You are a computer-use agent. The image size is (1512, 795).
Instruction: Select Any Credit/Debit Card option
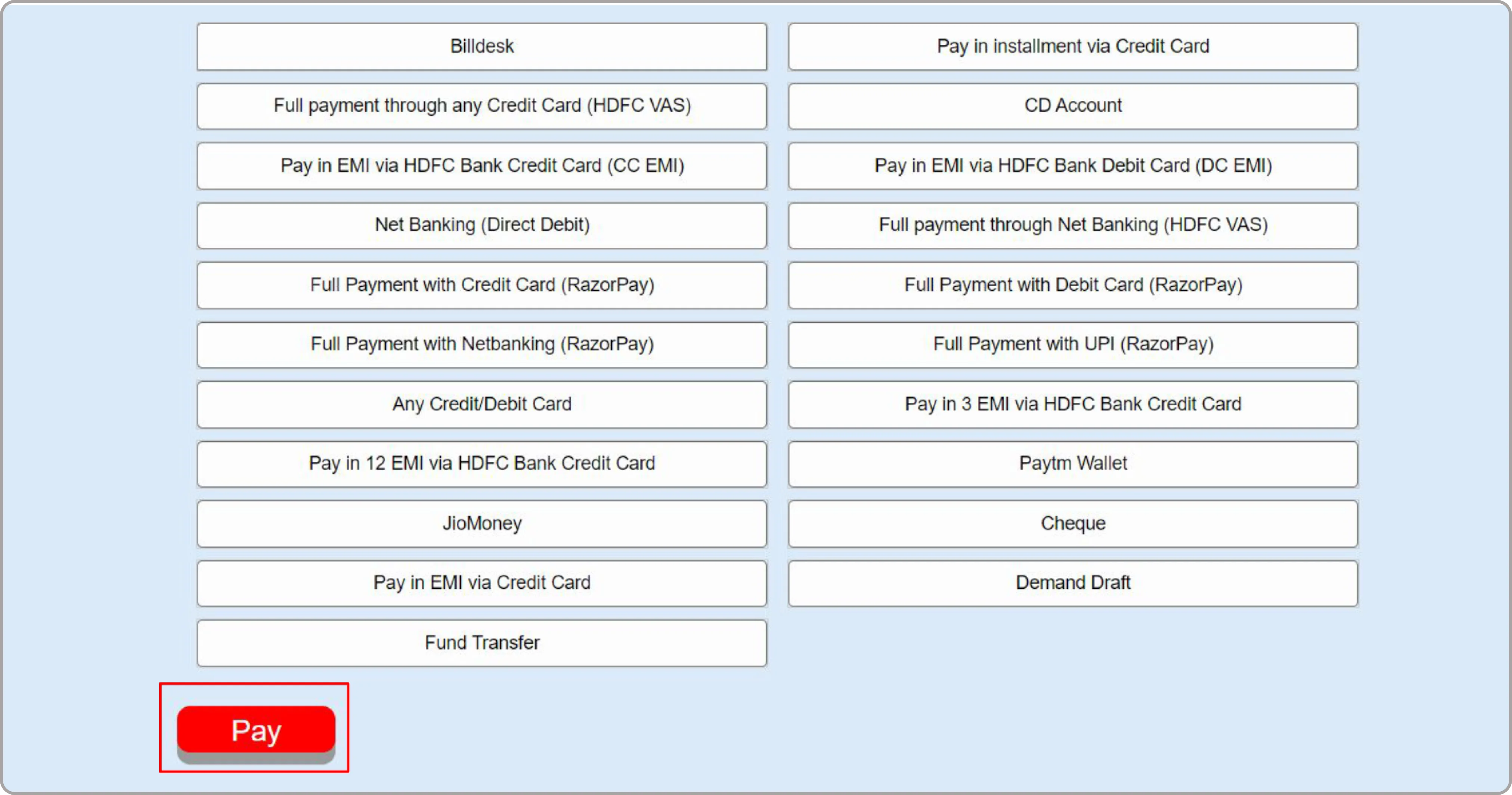click(482, 405)
